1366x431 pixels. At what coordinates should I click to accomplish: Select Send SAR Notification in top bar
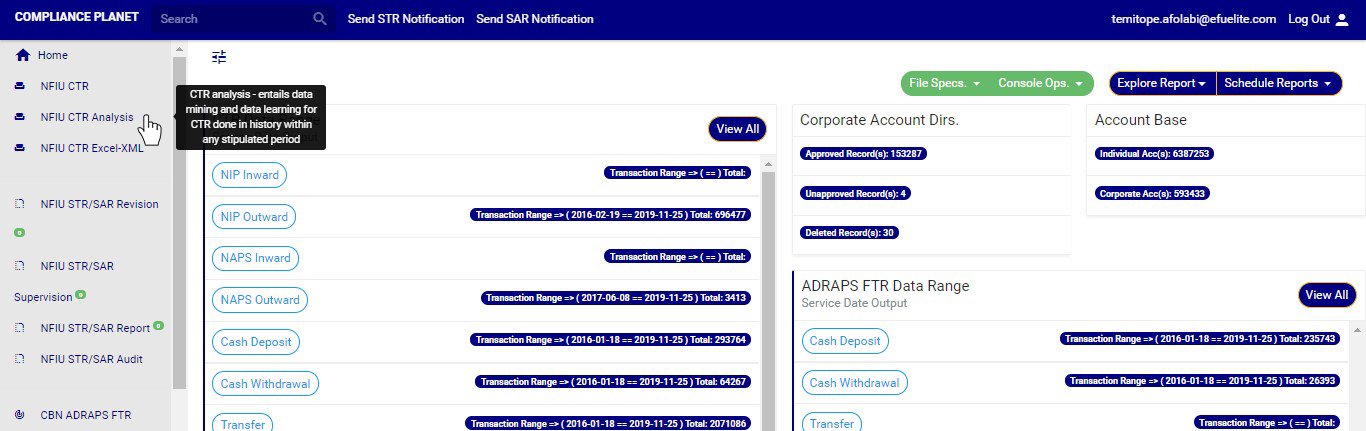pyautogui.click(x=534, y=19)
